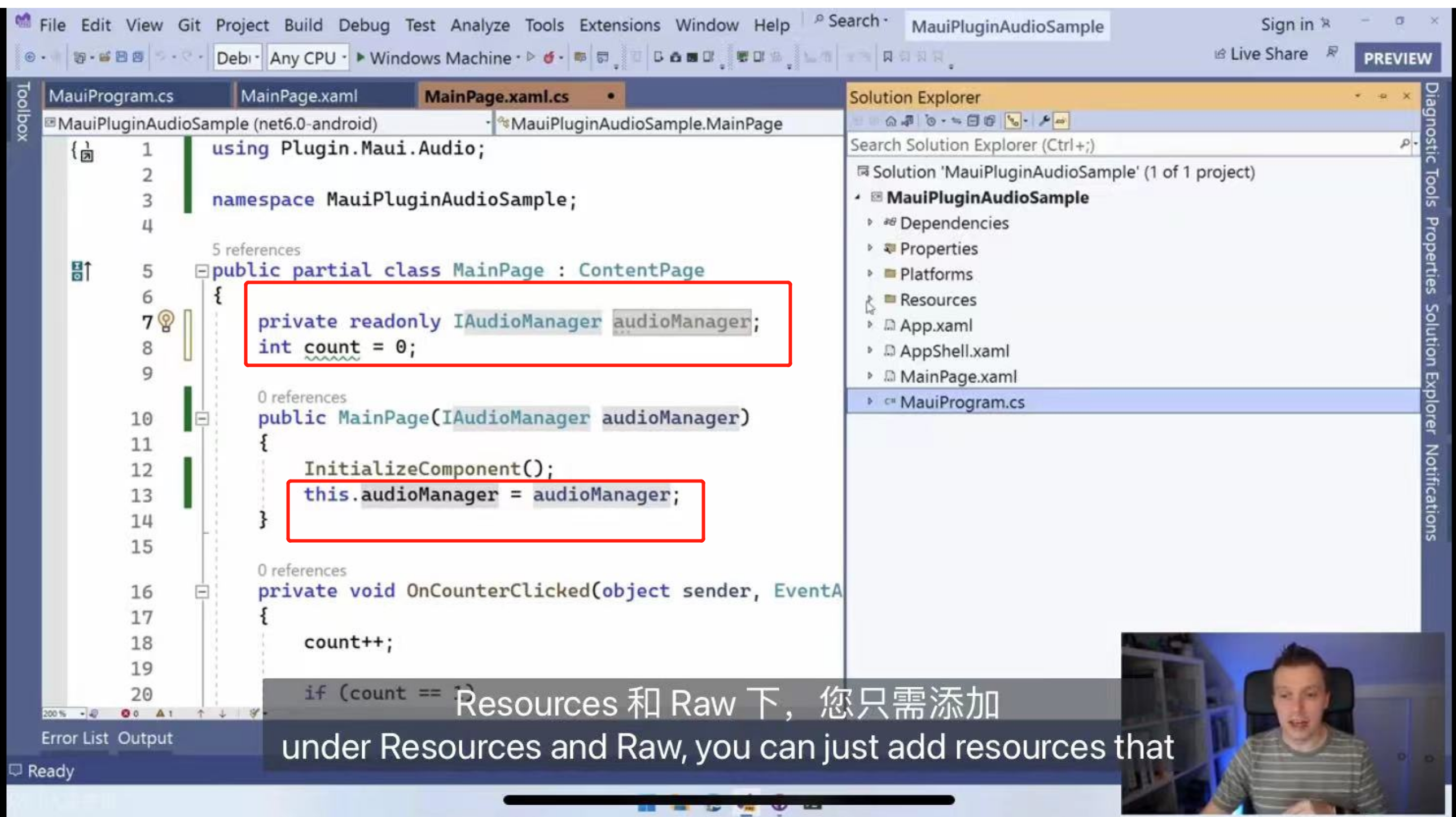Navigate to next issue with down arrow
Image resolution: width=1456 pixels, height=817 pixels.
coord(222,713)
